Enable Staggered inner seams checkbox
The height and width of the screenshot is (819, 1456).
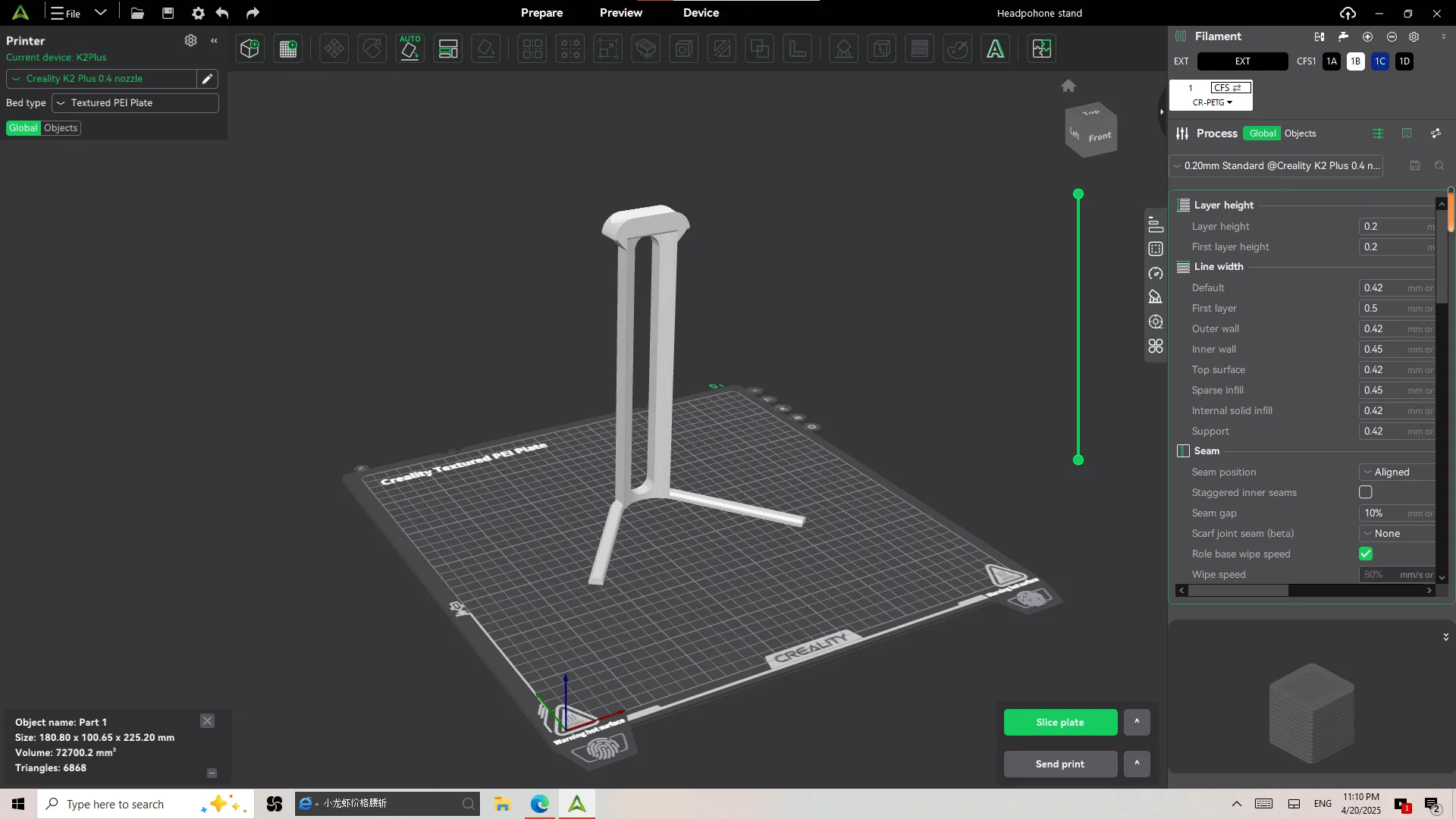coord(1365,492)
